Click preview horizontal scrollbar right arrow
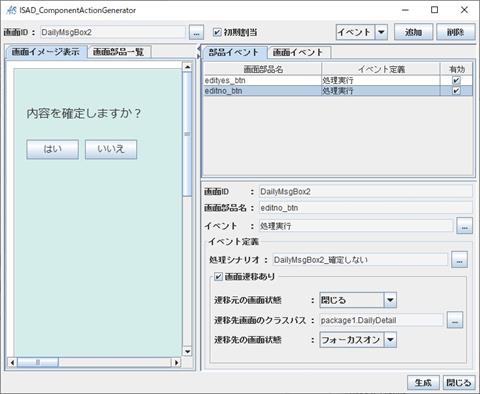 click(176, 362)
